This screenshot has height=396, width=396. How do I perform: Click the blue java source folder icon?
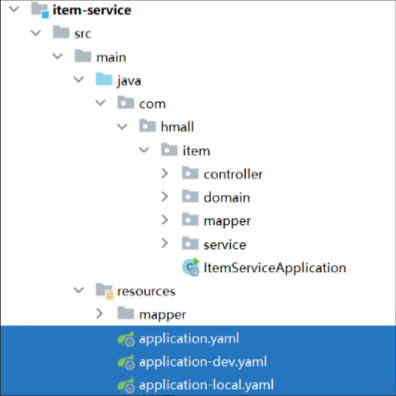coord(104,80)
